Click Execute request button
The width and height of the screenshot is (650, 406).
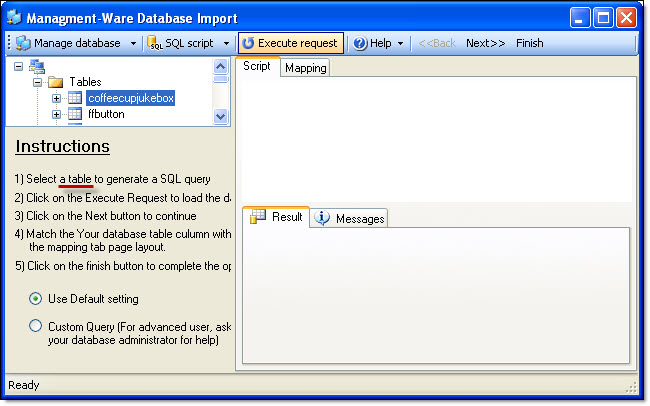coord(291,43)
